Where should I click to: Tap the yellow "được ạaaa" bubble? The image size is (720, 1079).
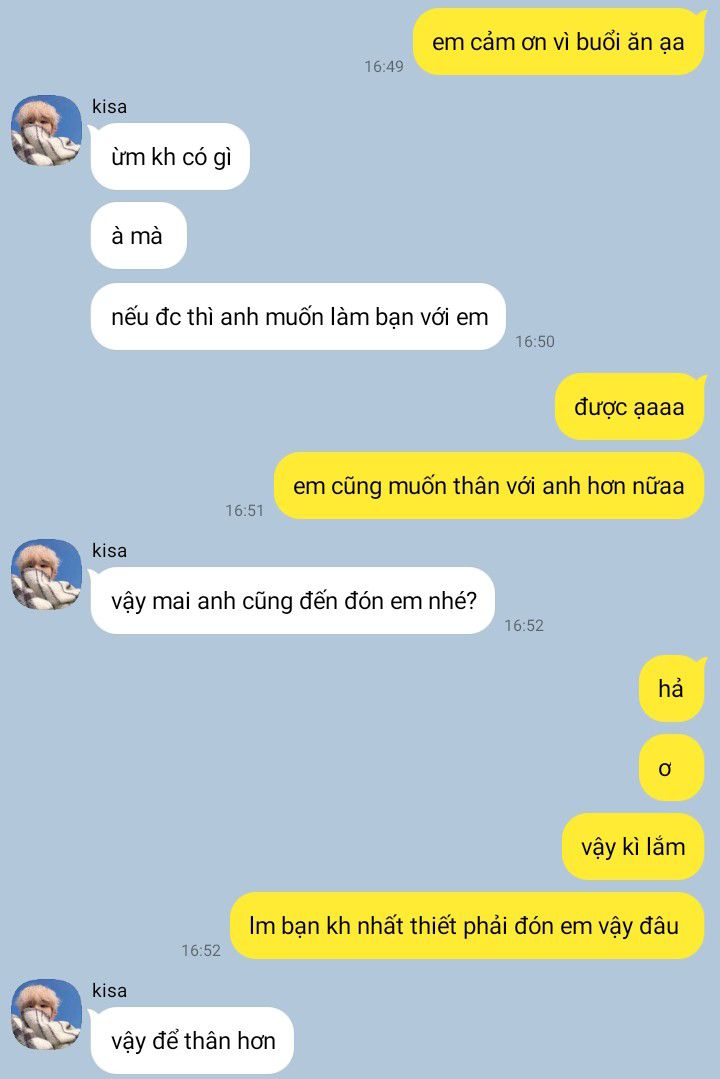(631, 407)
